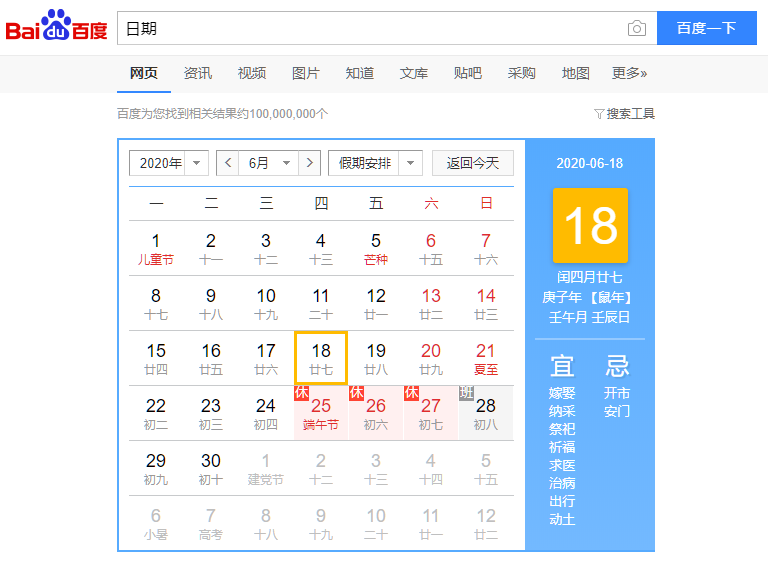Select June 21 夏至 in the calendar
The image size is (768, 563).
[x=486, y=358]
